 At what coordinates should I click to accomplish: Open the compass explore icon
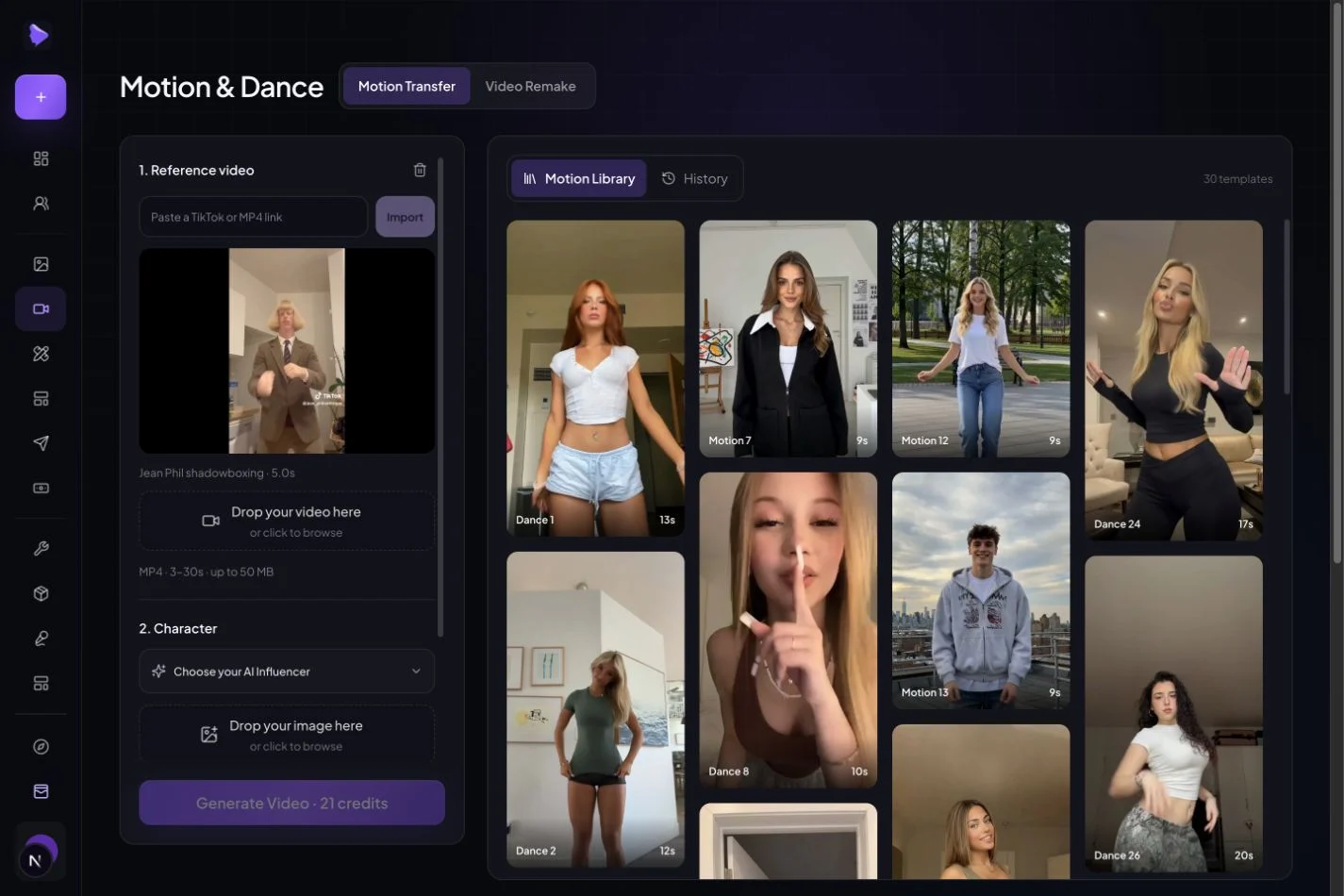coord(41,747)
